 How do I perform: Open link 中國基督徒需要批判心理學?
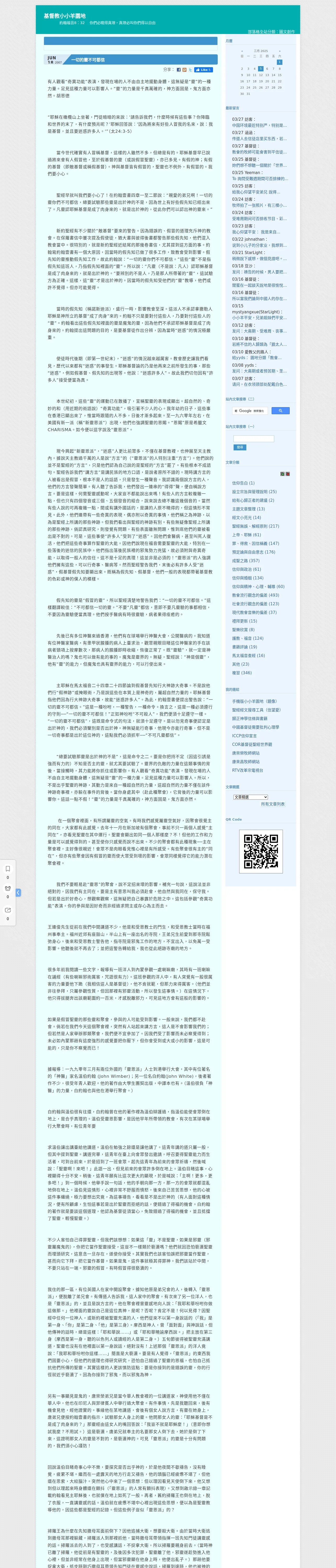click(x=255, y=727)
